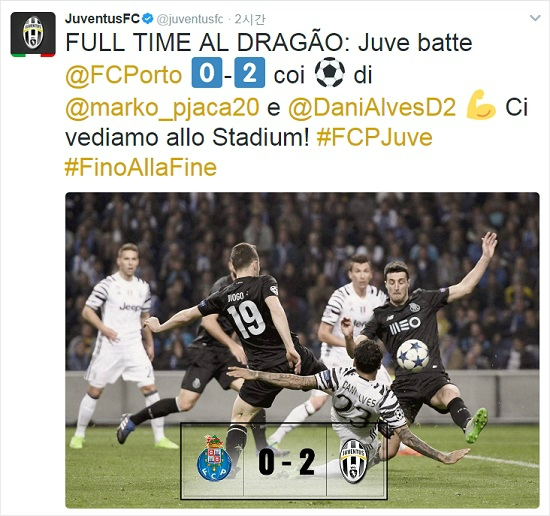The image size is (550, 516).
Task: Click the 0 - 2 scoreboard overlay
Action: coord(283,461)
